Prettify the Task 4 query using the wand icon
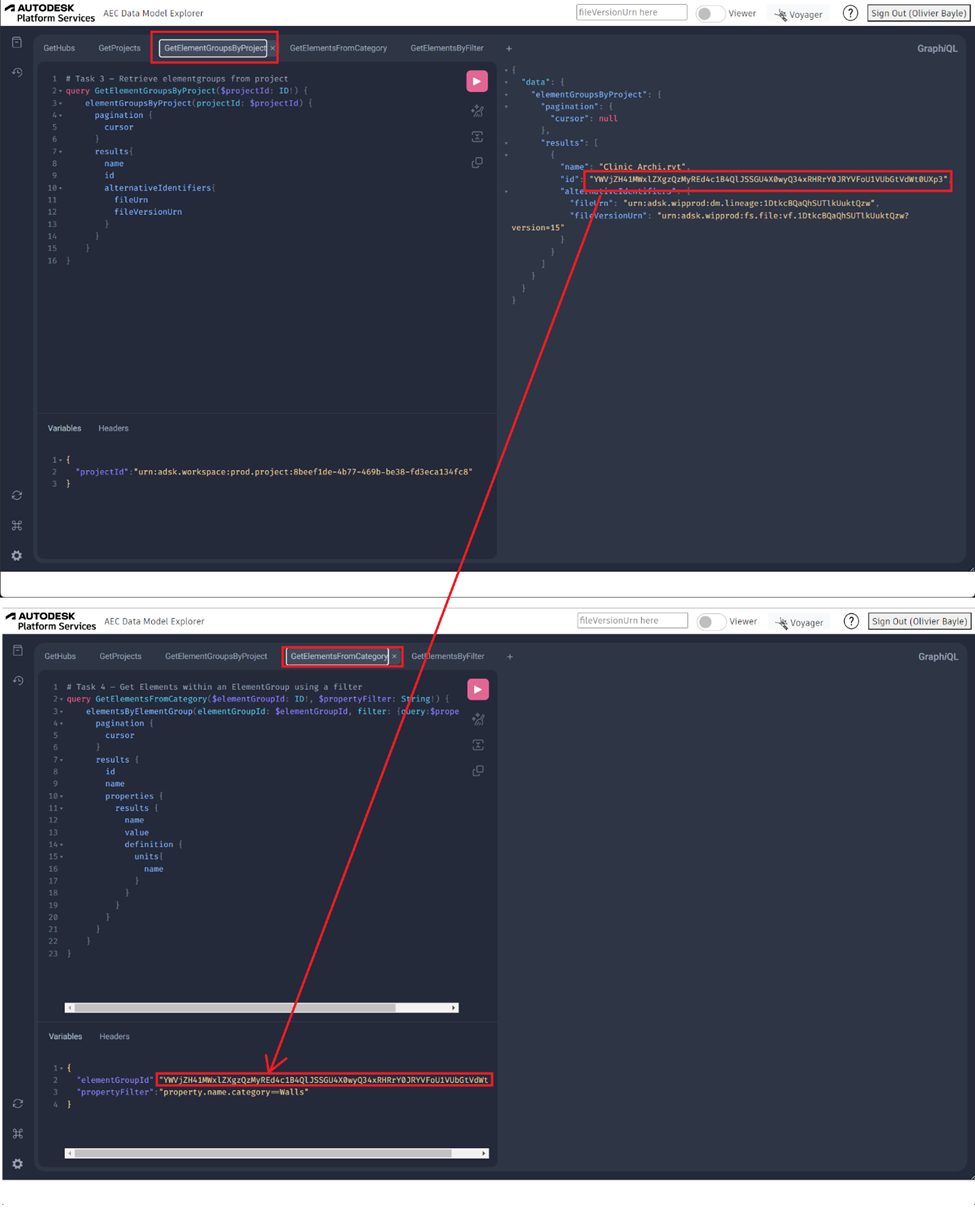 (x=478, y=719)
